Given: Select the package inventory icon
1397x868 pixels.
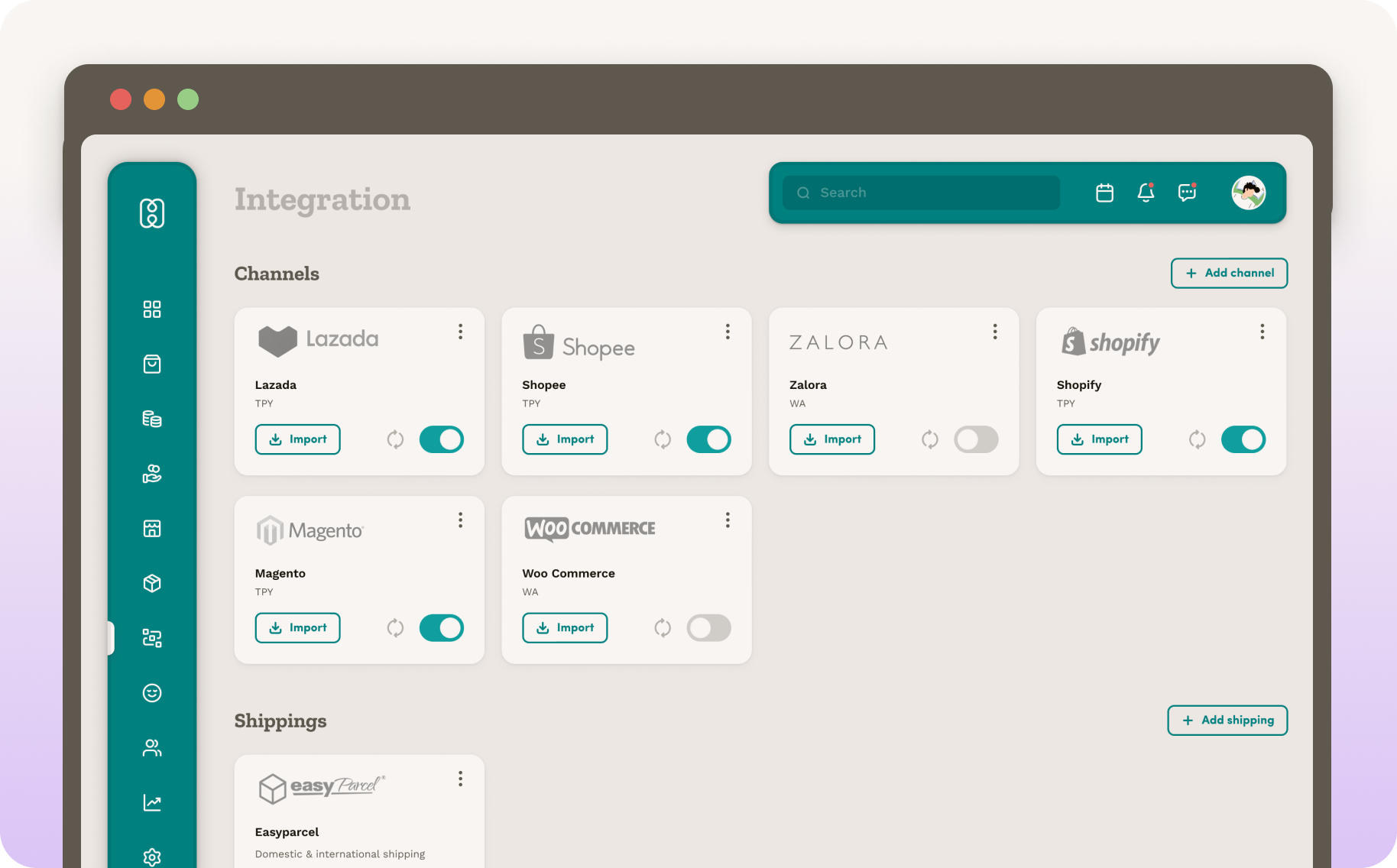Looking at the screenshot, I should [152, 583].
